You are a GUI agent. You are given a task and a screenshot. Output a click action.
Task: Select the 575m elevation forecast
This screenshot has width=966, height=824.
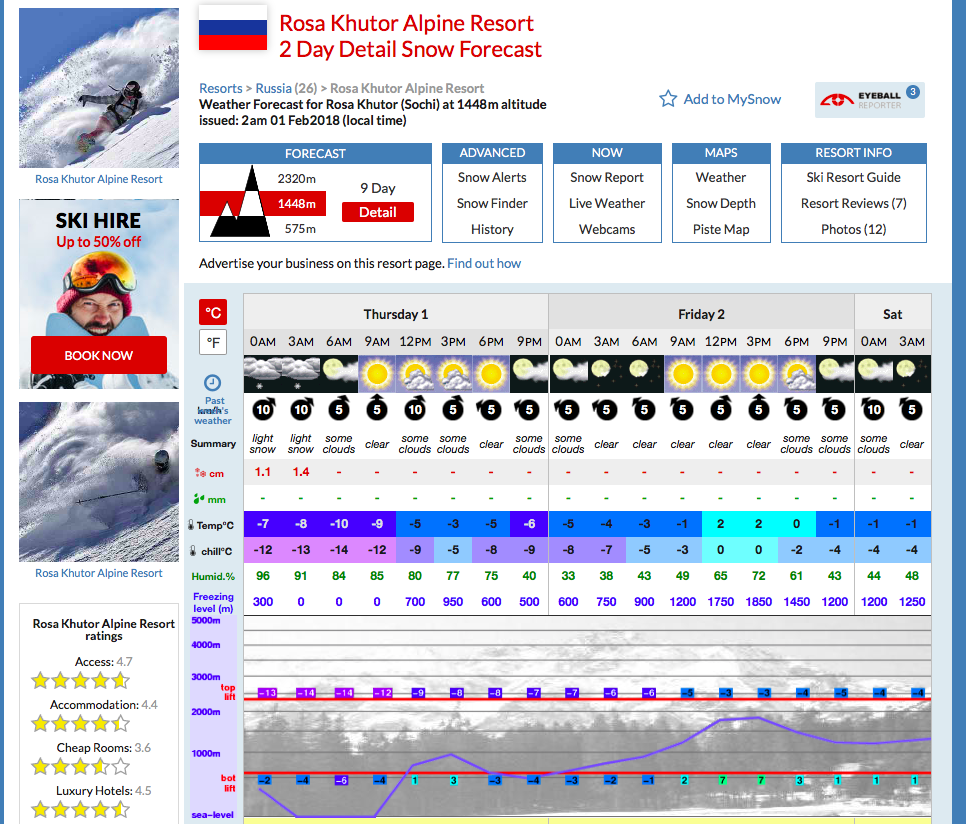(x=300, y=228)
